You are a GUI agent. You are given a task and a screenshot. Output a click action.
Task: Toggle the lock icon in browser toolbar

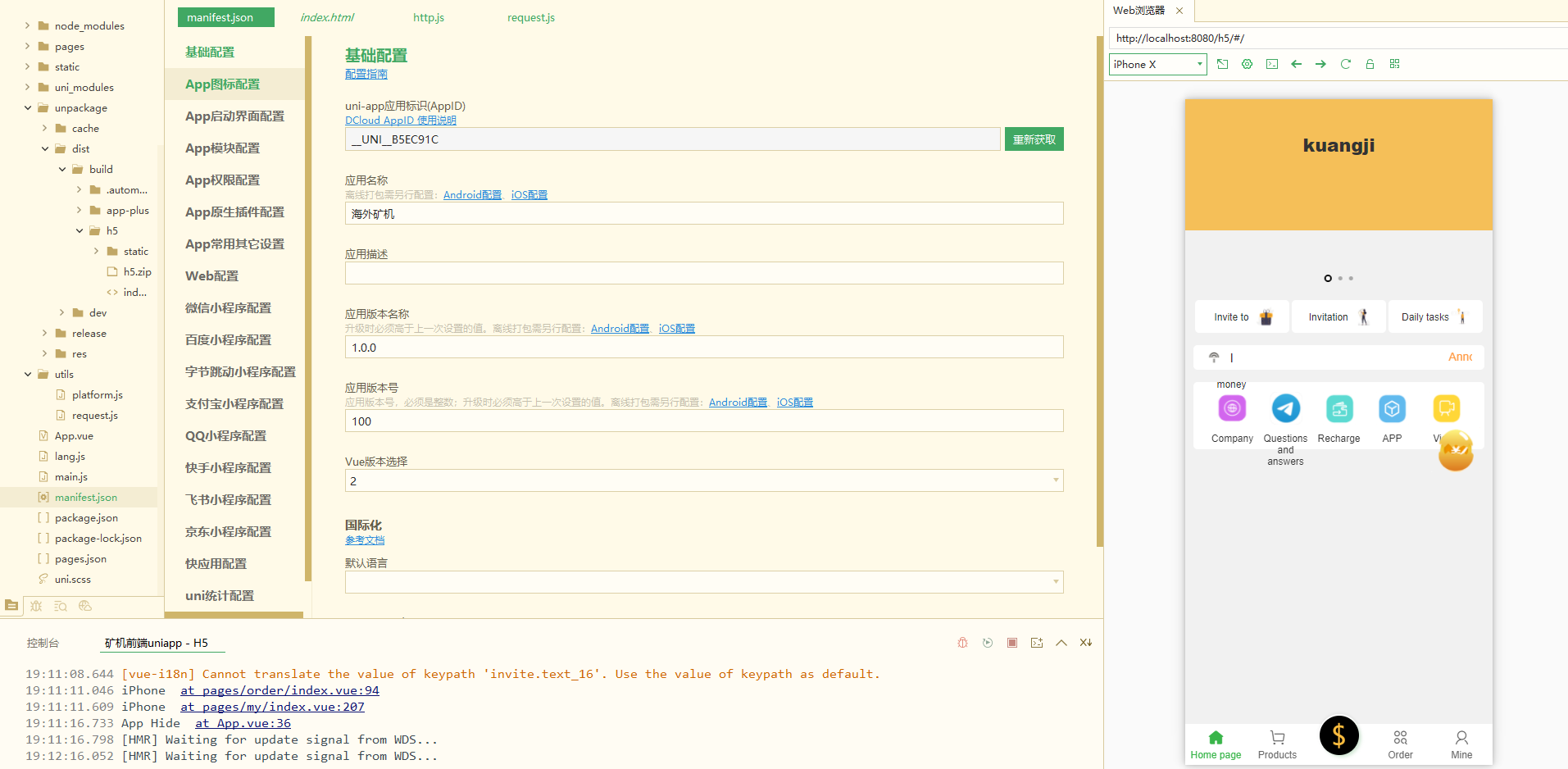click(x=1370, y=64)
